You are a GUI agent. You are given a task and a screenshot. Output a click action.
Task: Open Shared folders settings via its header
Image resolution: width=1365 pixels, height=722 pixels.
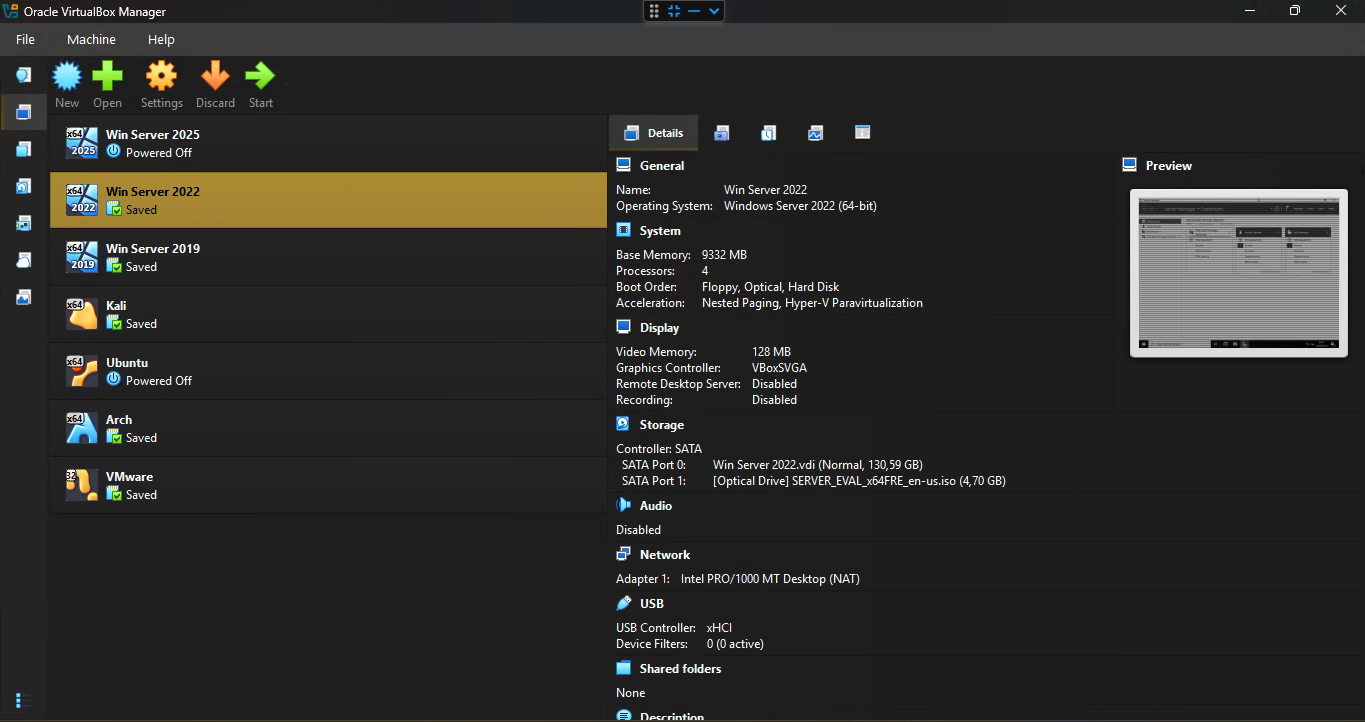point(680,669)
